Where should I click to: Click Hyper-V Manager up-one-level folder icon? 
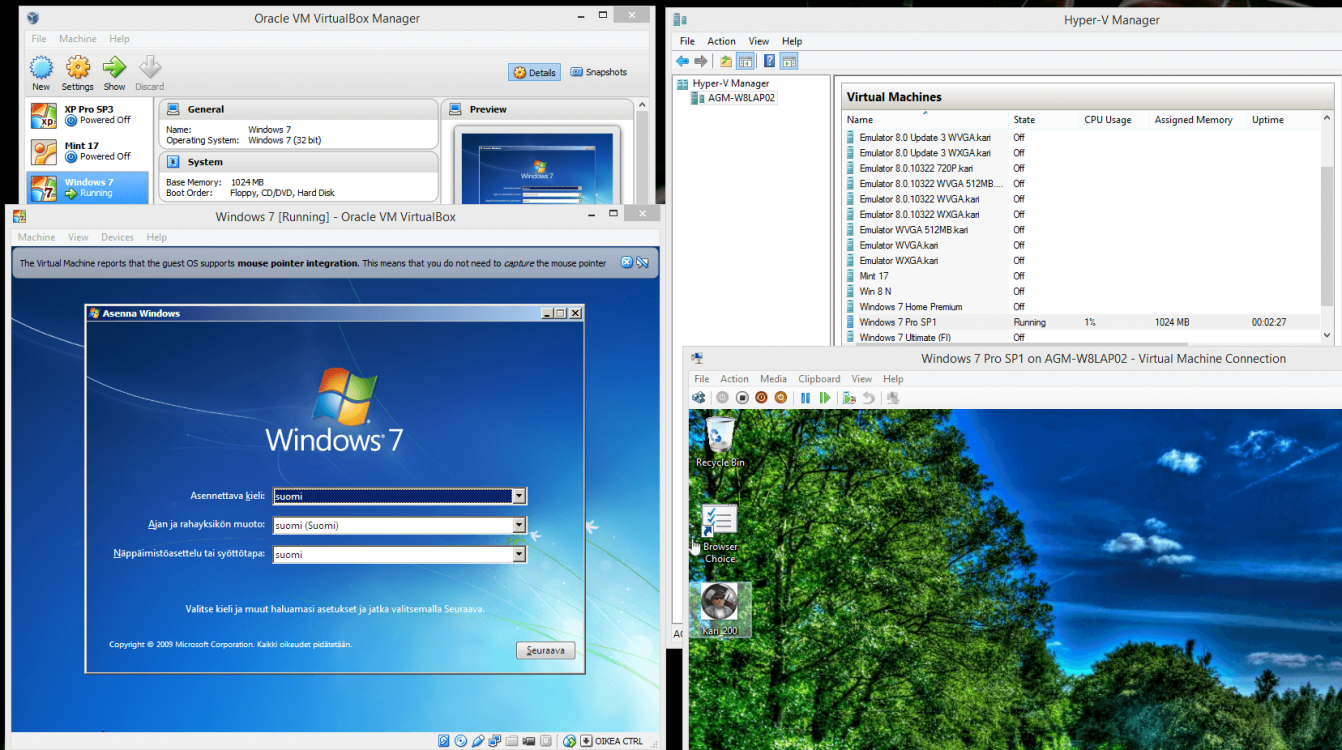[x=726, y=61]
